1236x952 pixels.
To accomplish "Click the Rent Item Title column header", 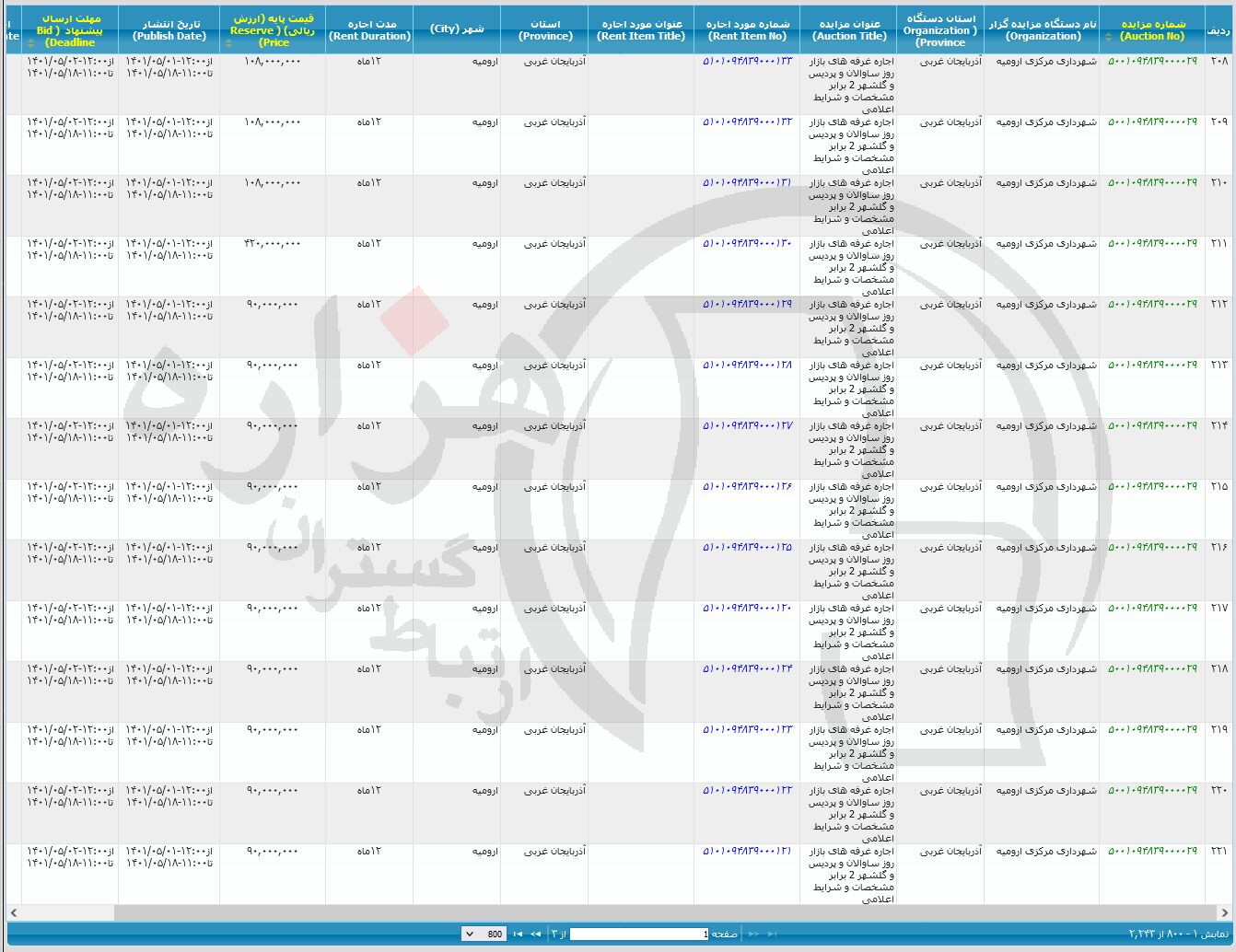I will (x=641, y=30).
